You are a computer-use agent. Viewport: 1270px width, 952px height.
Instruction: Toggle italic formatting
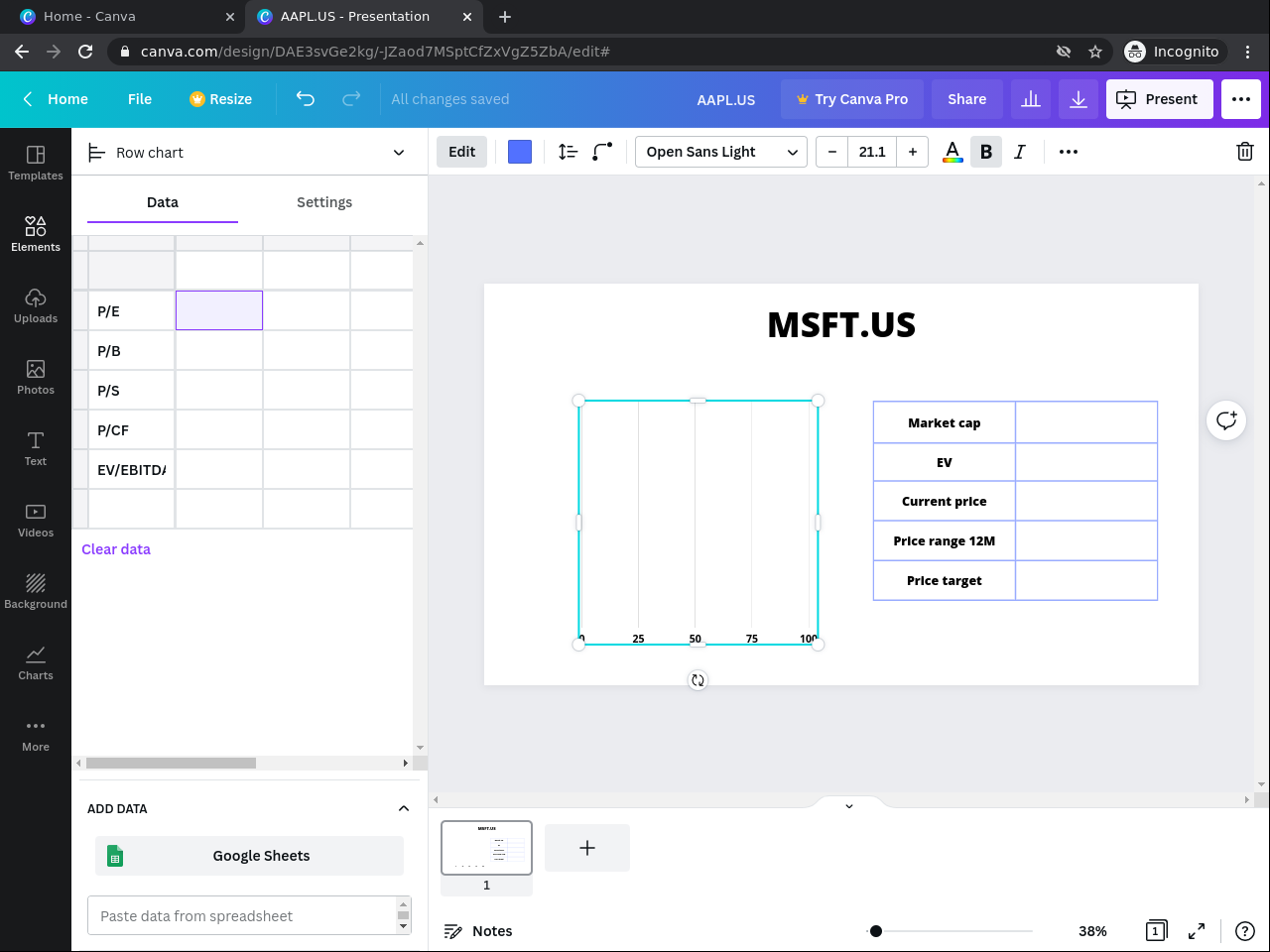coord(1020,152)
